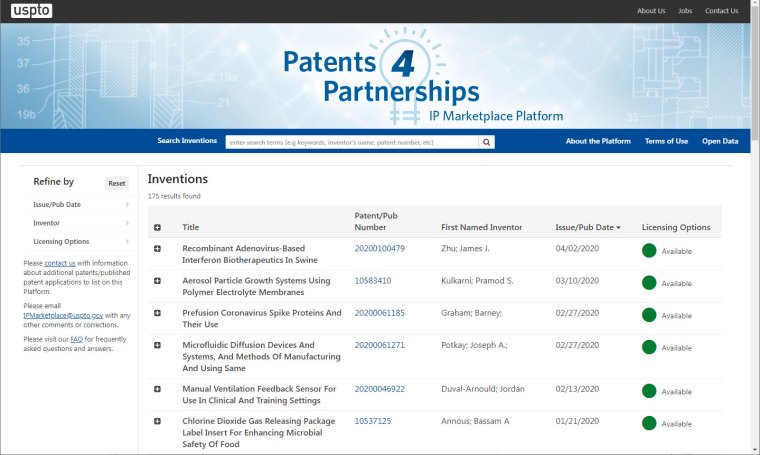Click the First Named Inventor column header

pos(481,227)
